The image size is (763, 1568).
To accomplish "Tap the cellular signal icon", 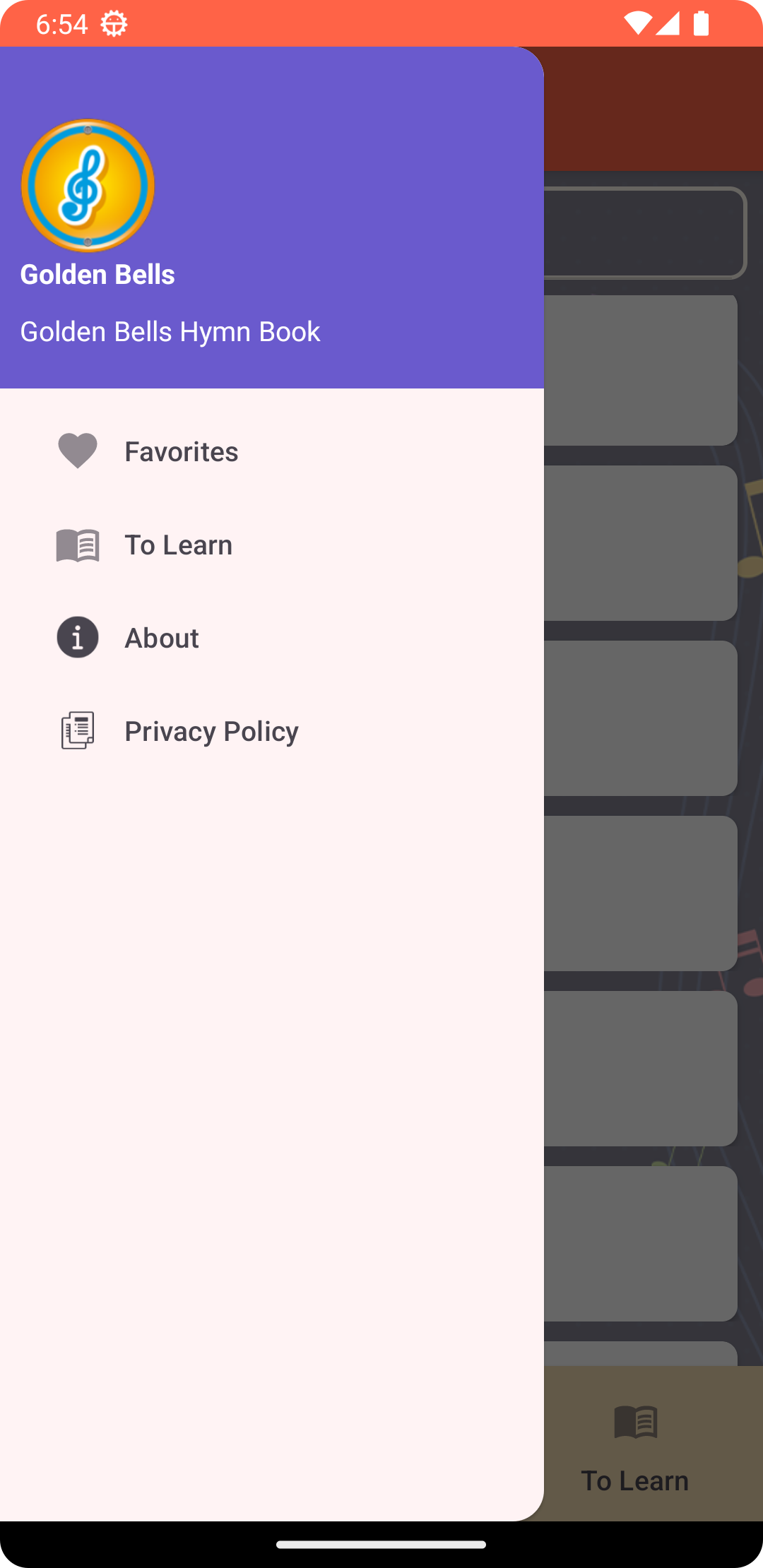I will tap(668, 24).
